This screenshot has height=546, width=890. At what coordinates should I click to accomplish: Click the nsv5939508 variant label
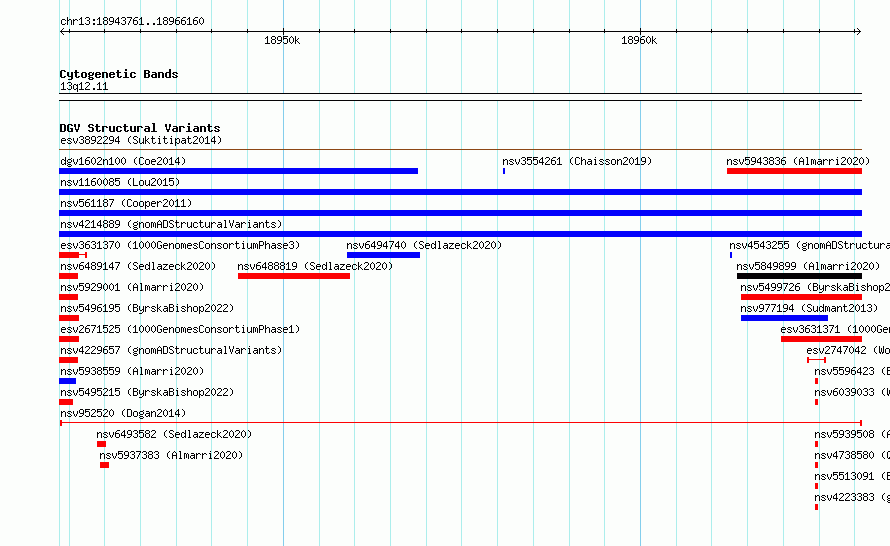coord(852,434)
